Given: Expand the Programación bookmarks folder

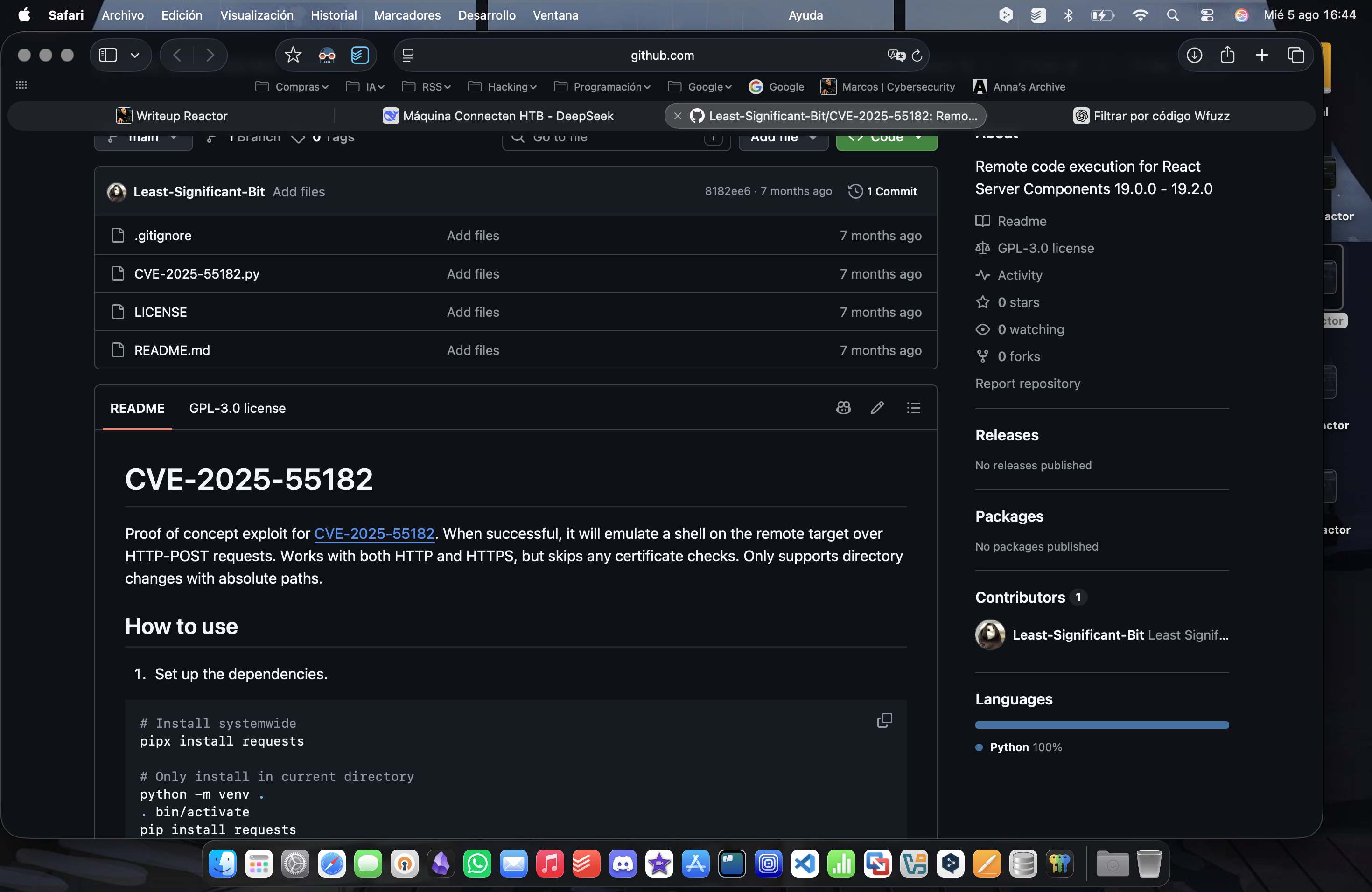Looking at the screenshot, I should (x=602, y=87).
